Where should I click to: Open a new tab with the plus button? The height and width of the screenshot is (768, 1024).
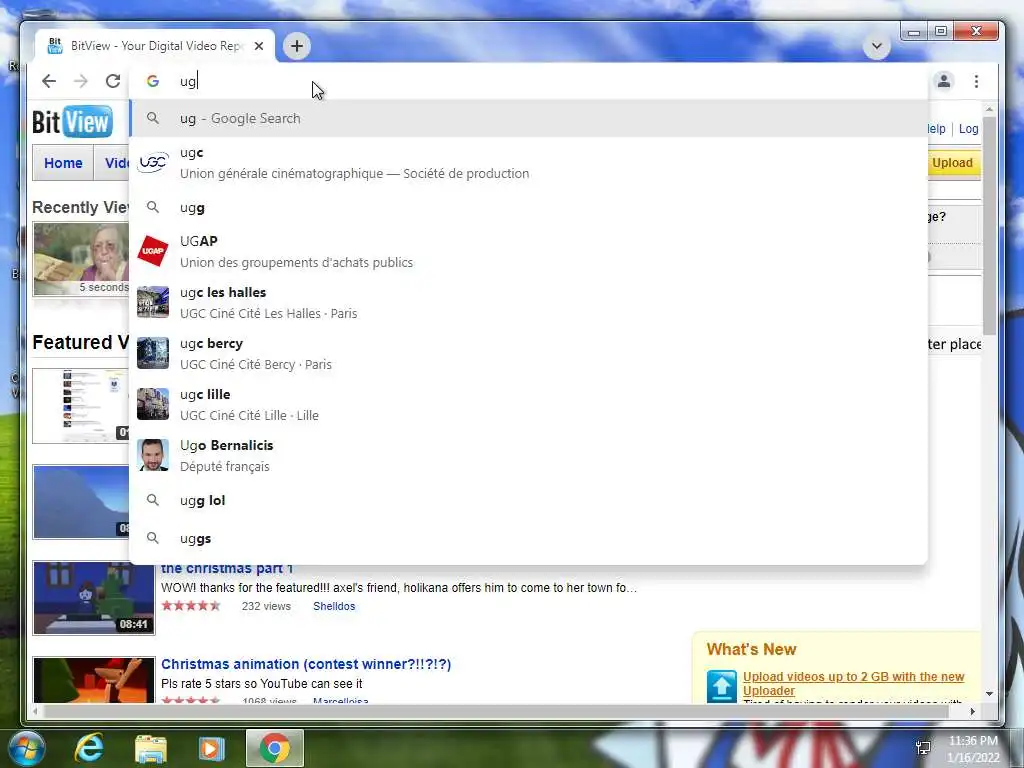[296, 46]
